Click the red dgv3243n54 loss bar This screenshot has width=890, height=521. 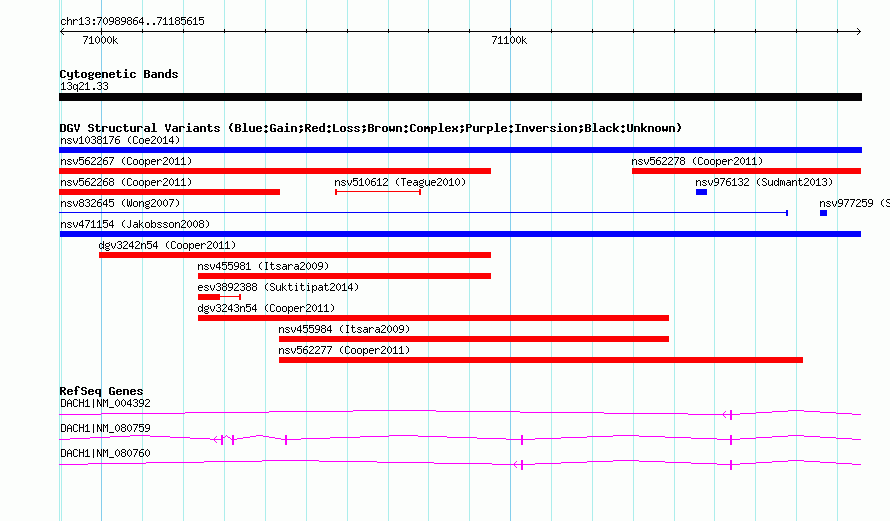[433, 318]
